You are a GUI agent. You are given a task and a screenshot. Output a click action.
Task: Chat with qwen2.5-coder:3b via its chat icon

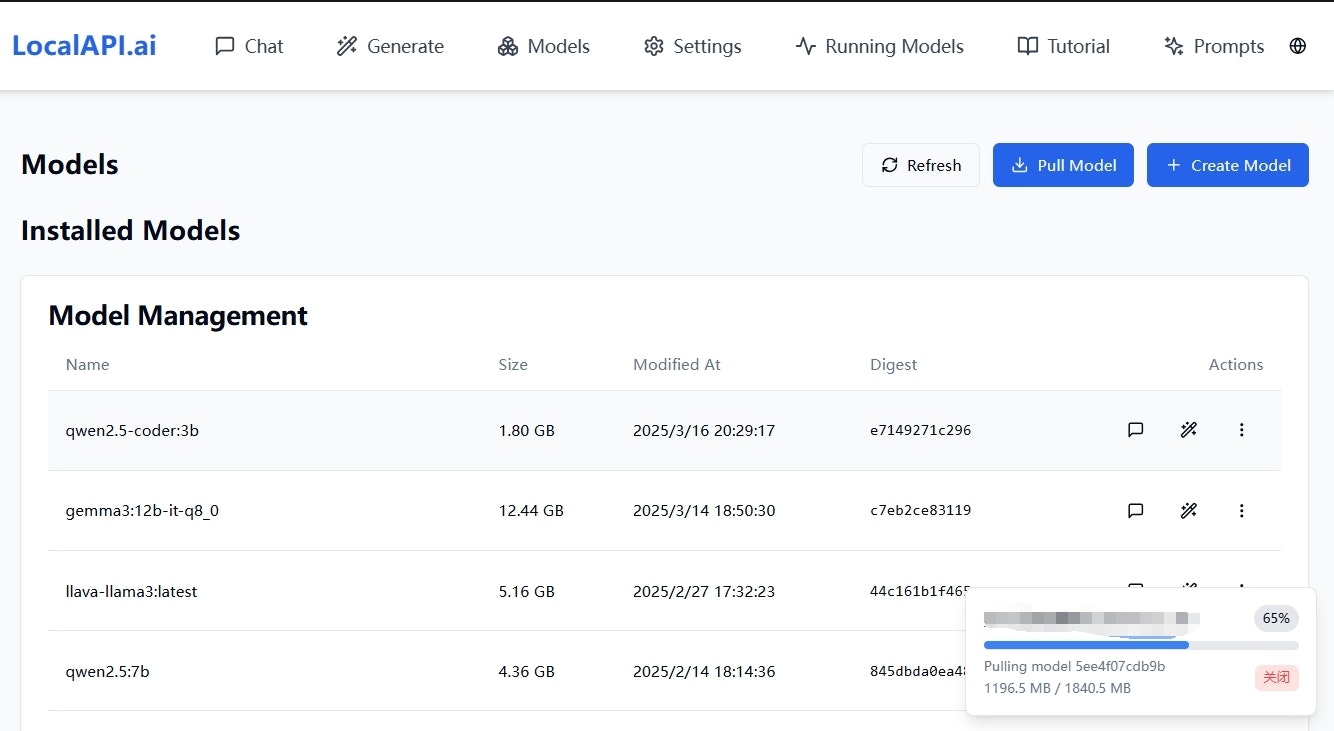[x=1136, y=430]
